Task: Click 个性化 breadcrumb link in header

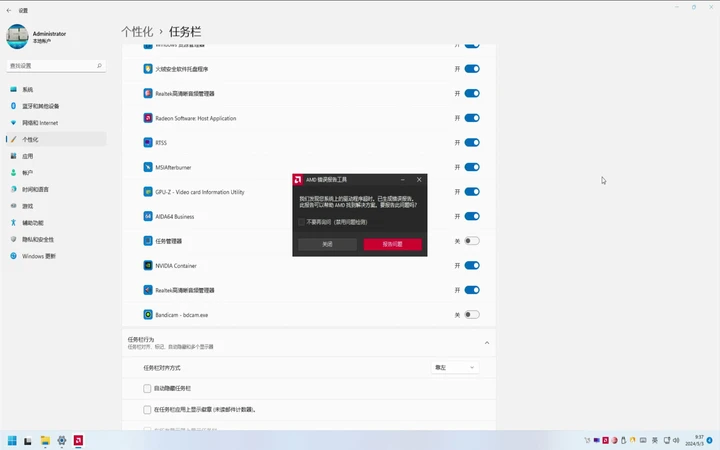Action: (137, 32)
